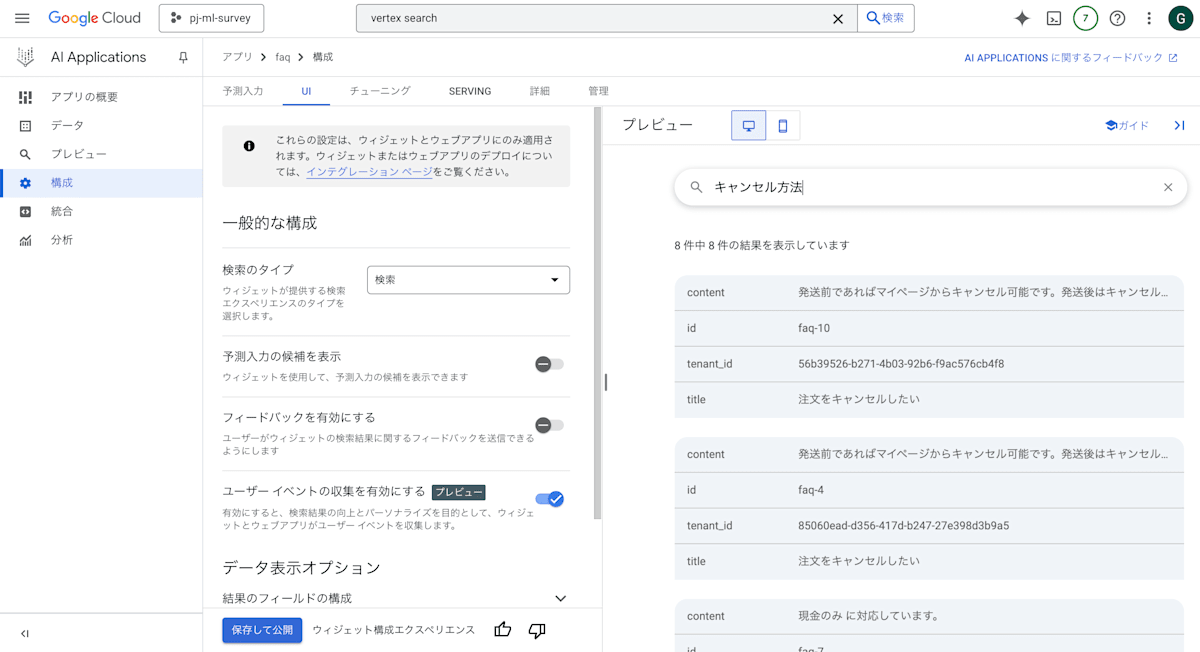The image size is (1200, 652).
Task: Collapse the left sidebar chevron
Action: coord(25,633)
